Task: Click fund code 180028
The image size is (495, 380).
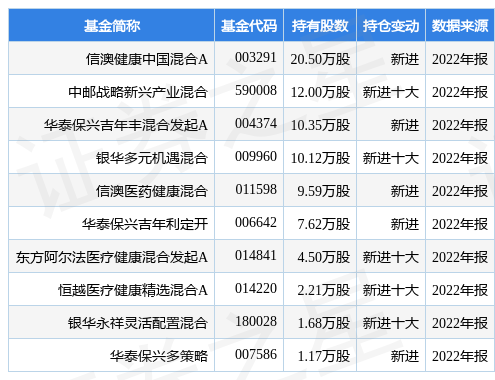Action: point(256,321)
